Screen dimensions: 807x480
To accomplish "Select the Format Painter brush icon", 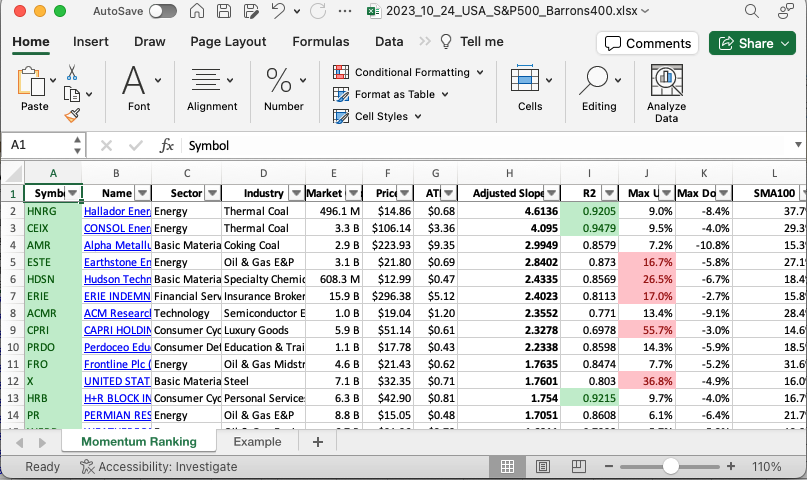I will point(72,115).
